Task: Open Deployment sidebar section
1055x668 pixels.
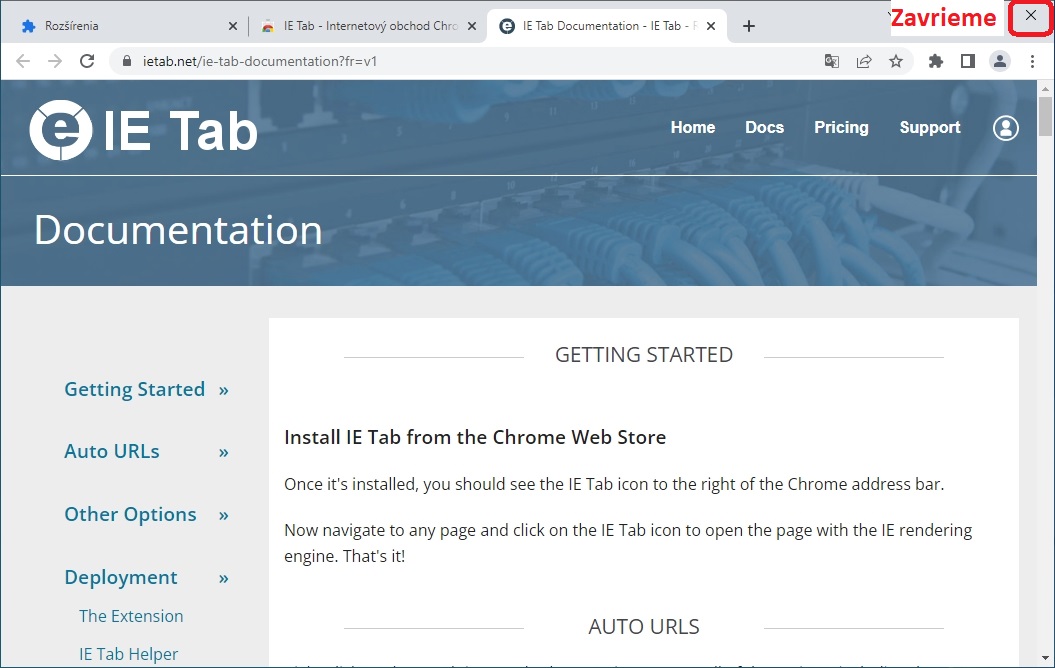Action: [x=121, y=577]
